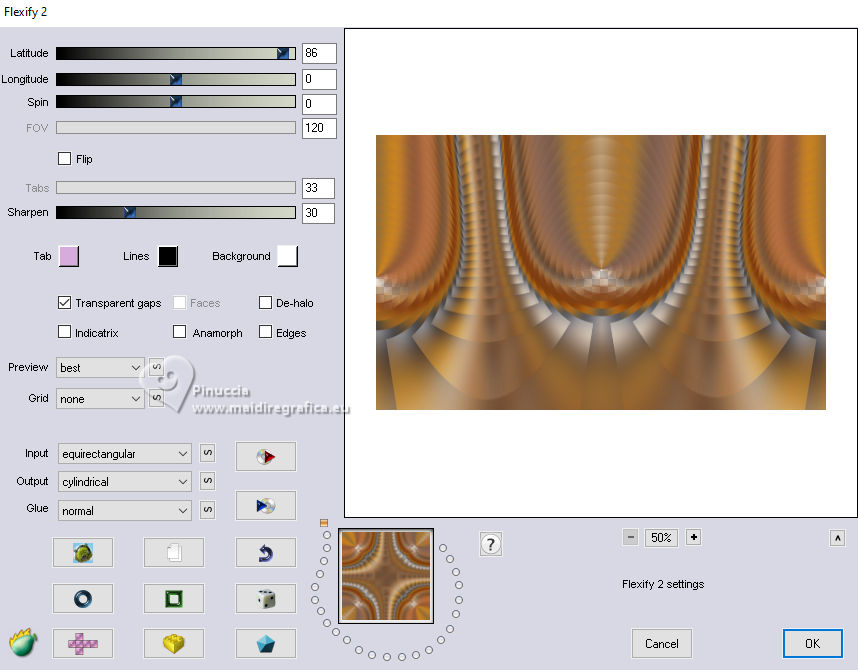Image resolution: width=858 pixels, height=670 pixels.
Task: Pick the Lines color swatch
Action: click(168, 256)
